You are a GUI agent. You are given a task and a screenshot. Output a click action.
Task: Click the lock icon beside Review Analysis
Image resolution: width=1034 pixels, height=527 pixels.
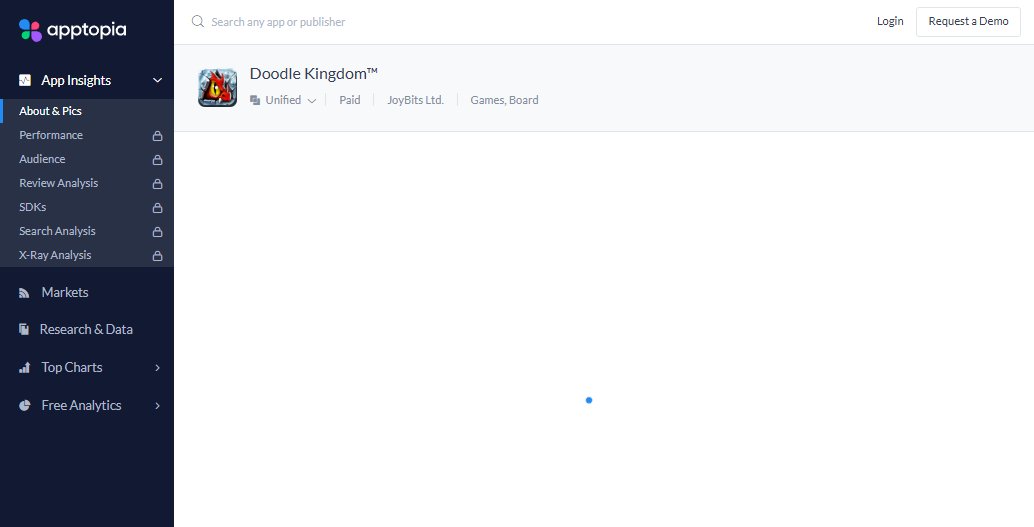[x=158, y=183]
